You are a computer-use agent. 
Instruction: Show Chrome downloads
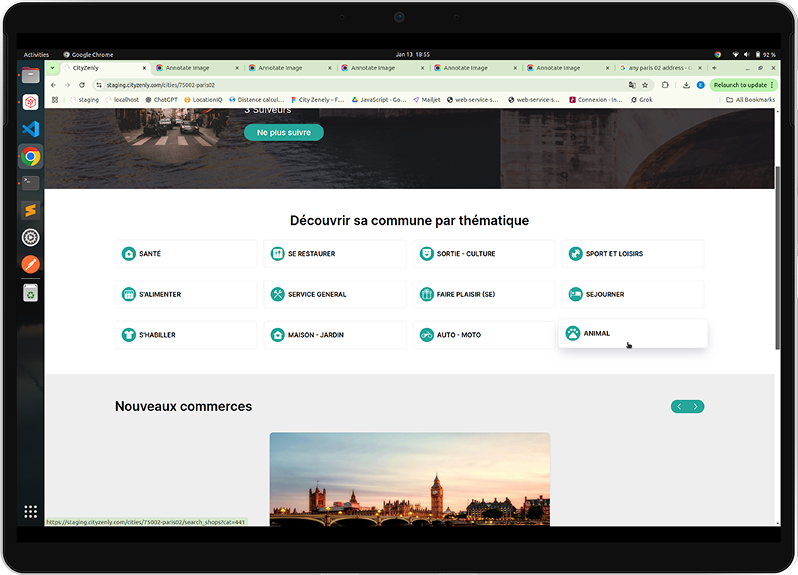coord(686,85)
